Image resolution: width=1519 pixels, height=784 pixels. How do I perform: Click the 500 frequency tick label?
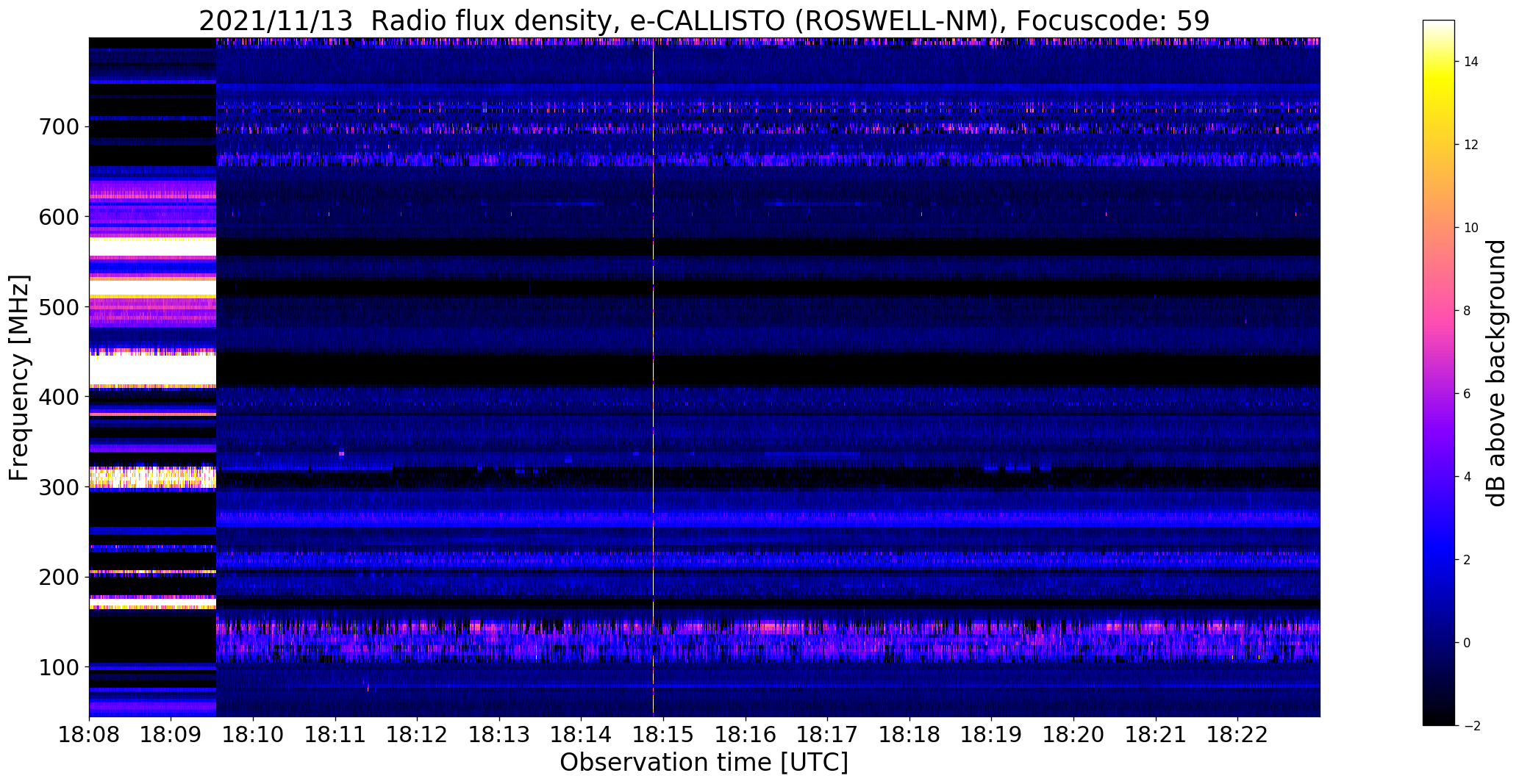(x=57, y=307)
